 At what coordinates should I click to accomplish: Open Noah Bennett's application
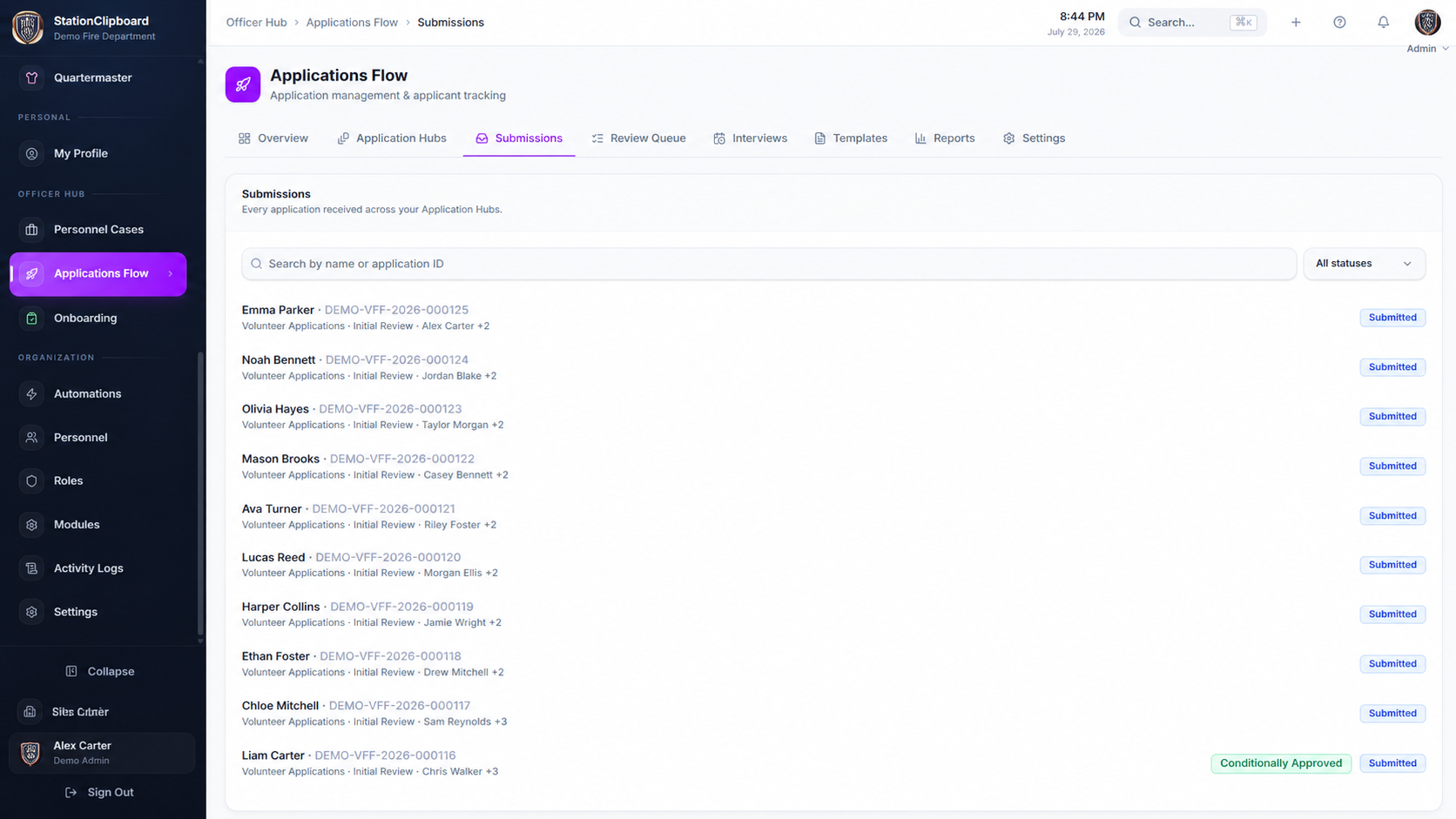(x=833, y=367)
